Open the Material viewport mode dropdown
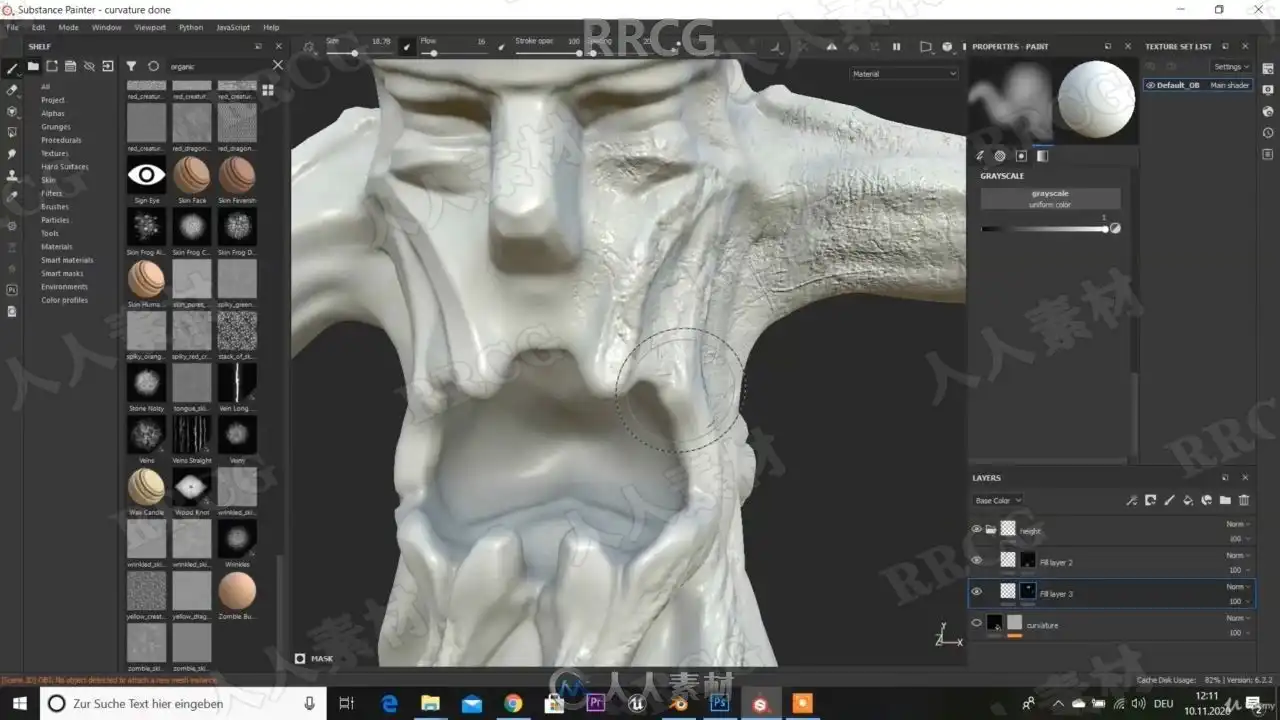 (x=903, y=74)
